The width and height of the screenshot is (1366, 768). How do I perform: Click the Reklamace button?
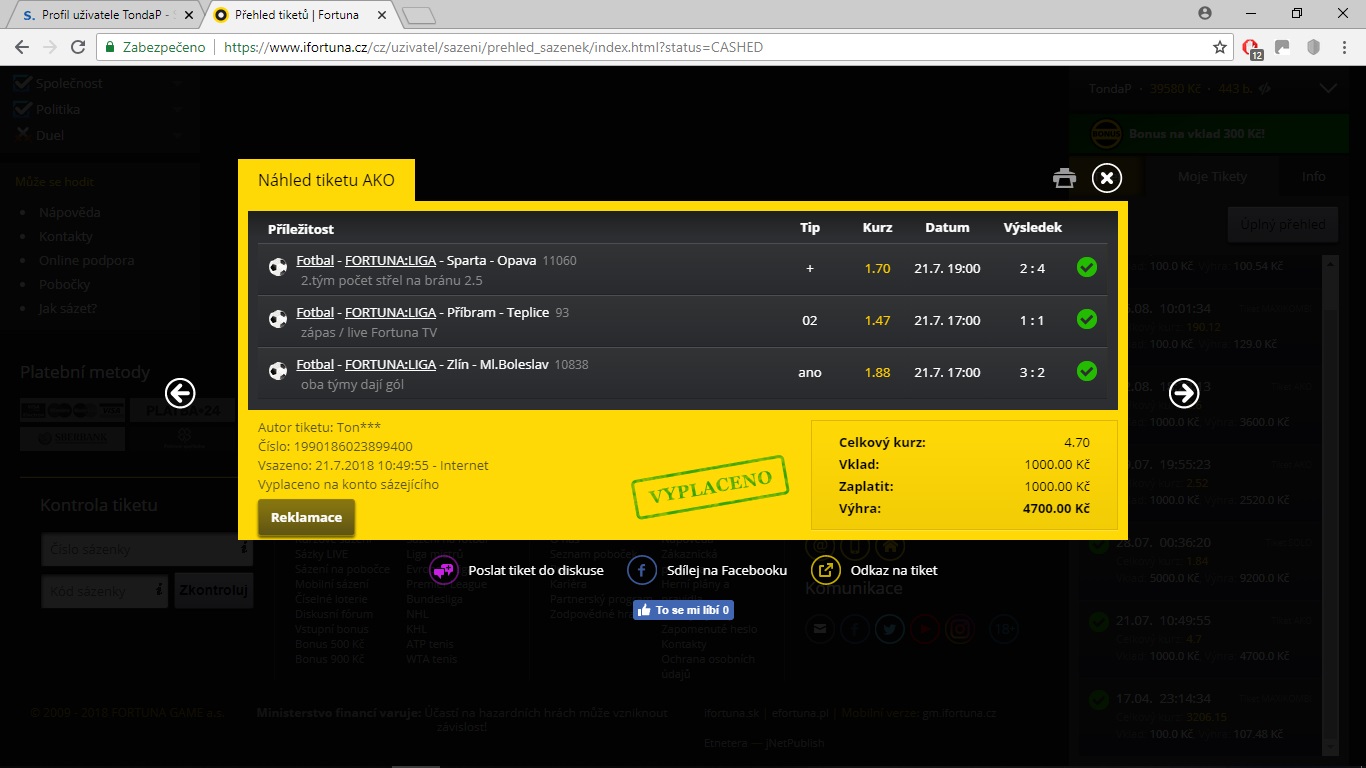pos(306,517)
